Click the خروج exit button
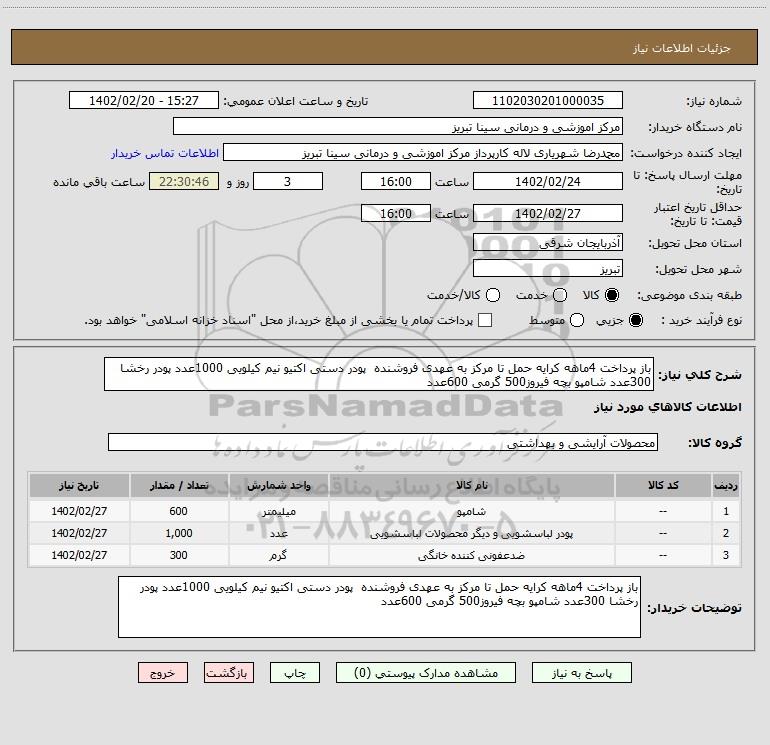The width and height of the screenshot is (770, 745). click(163, 672)
